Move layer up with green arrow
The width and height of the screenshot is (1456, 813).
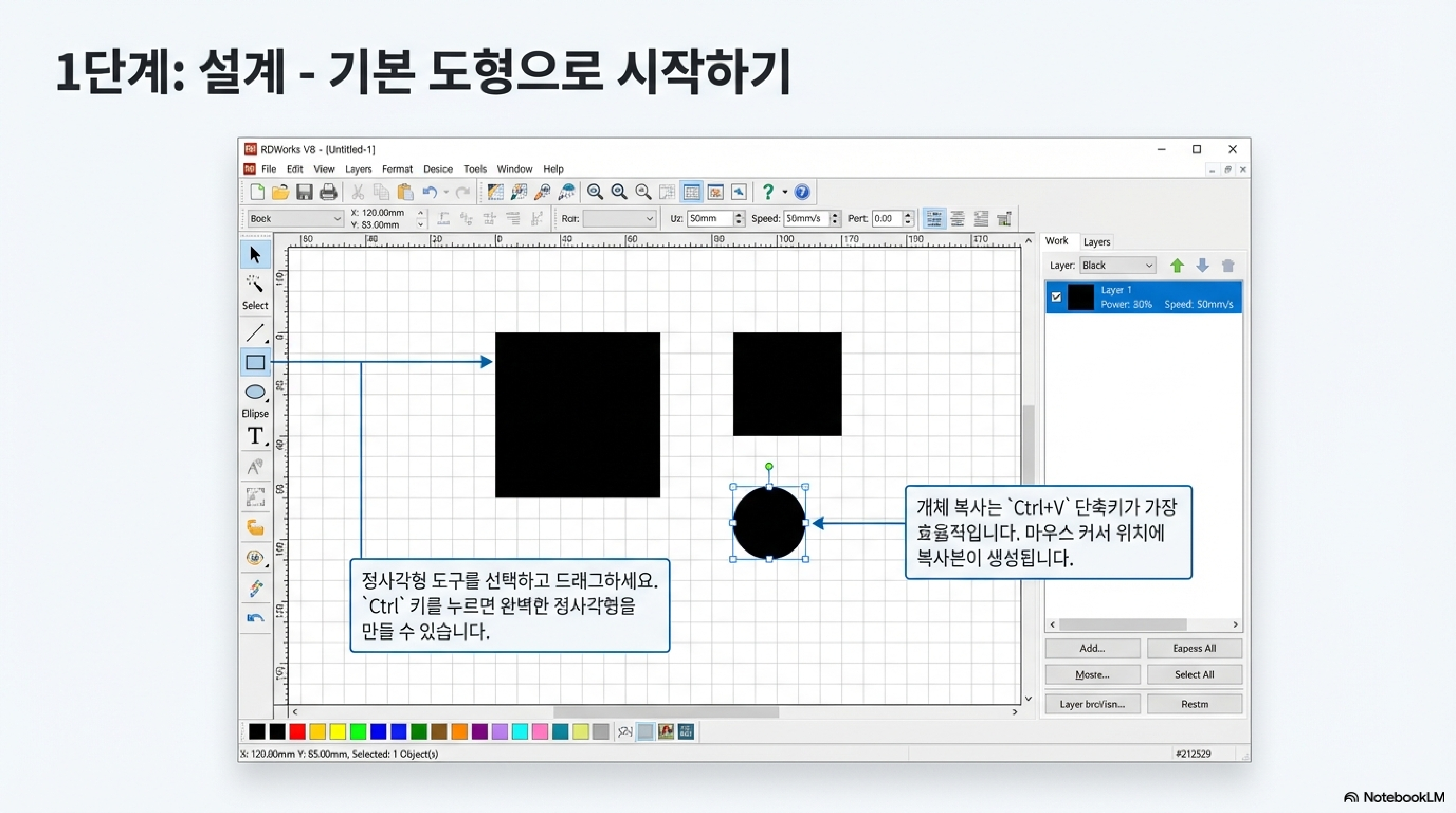pos(1177,266)
